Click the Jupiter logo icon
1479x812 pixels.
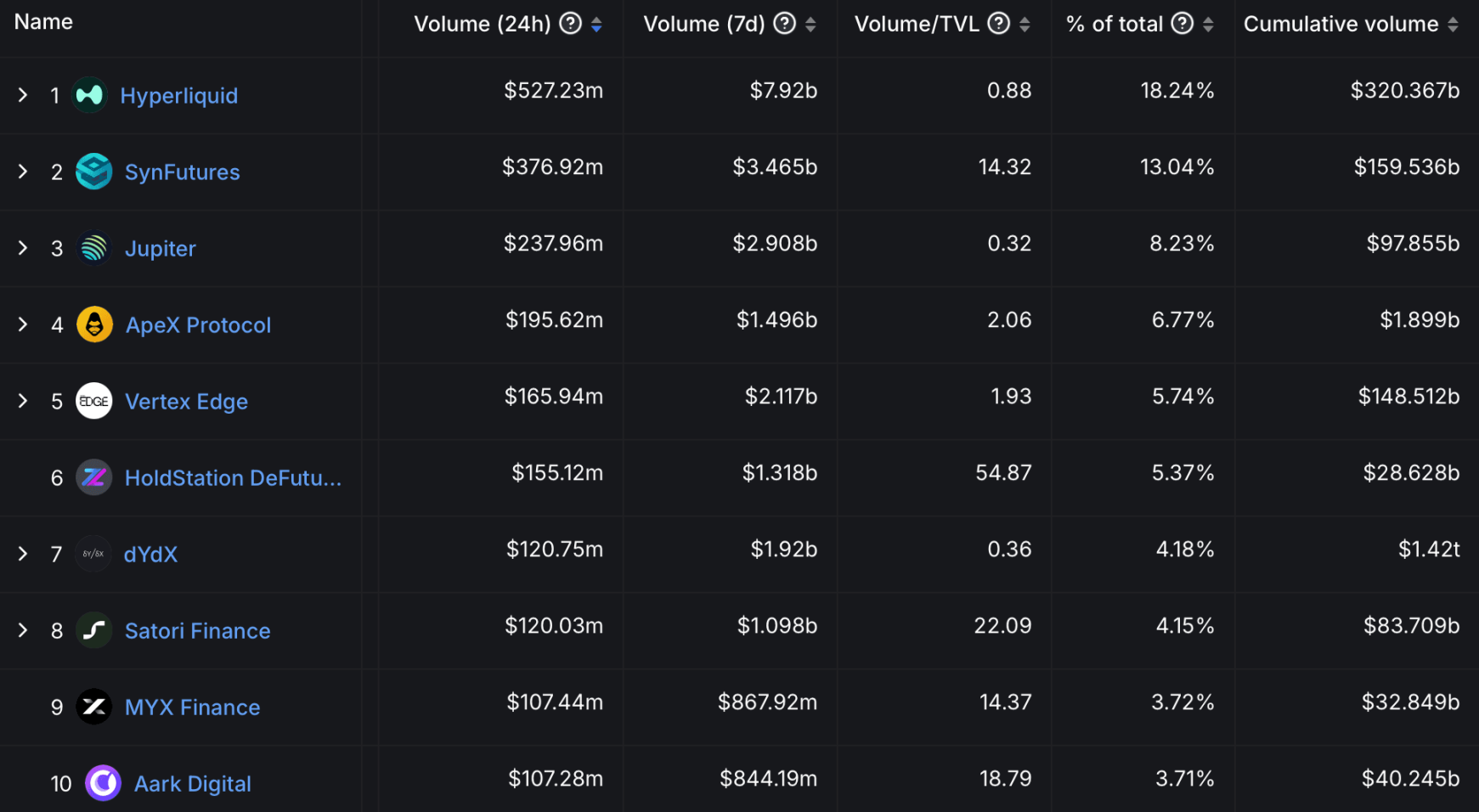pyautogui.click(x=94, y=248)
